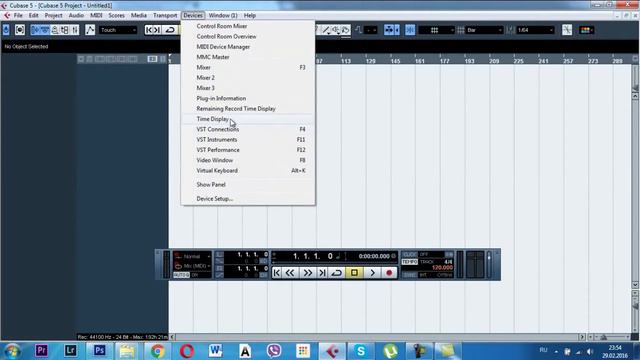640x360 pixels.
Task: Click the Rewind transport button
Action: [290, 273]
